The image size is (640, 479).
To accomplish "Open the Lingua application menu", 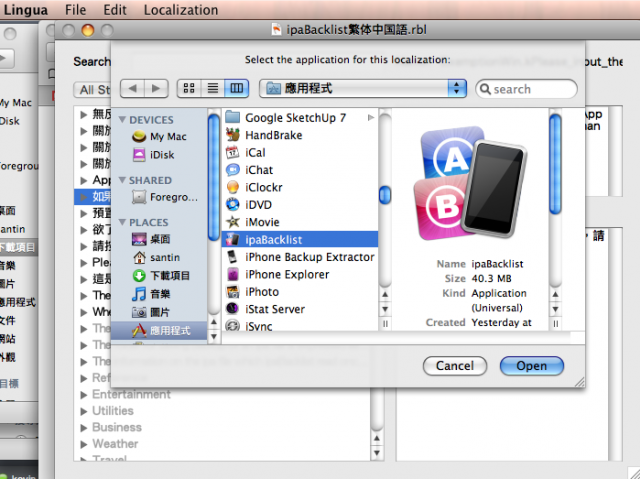I will click(x=25, y=9).
